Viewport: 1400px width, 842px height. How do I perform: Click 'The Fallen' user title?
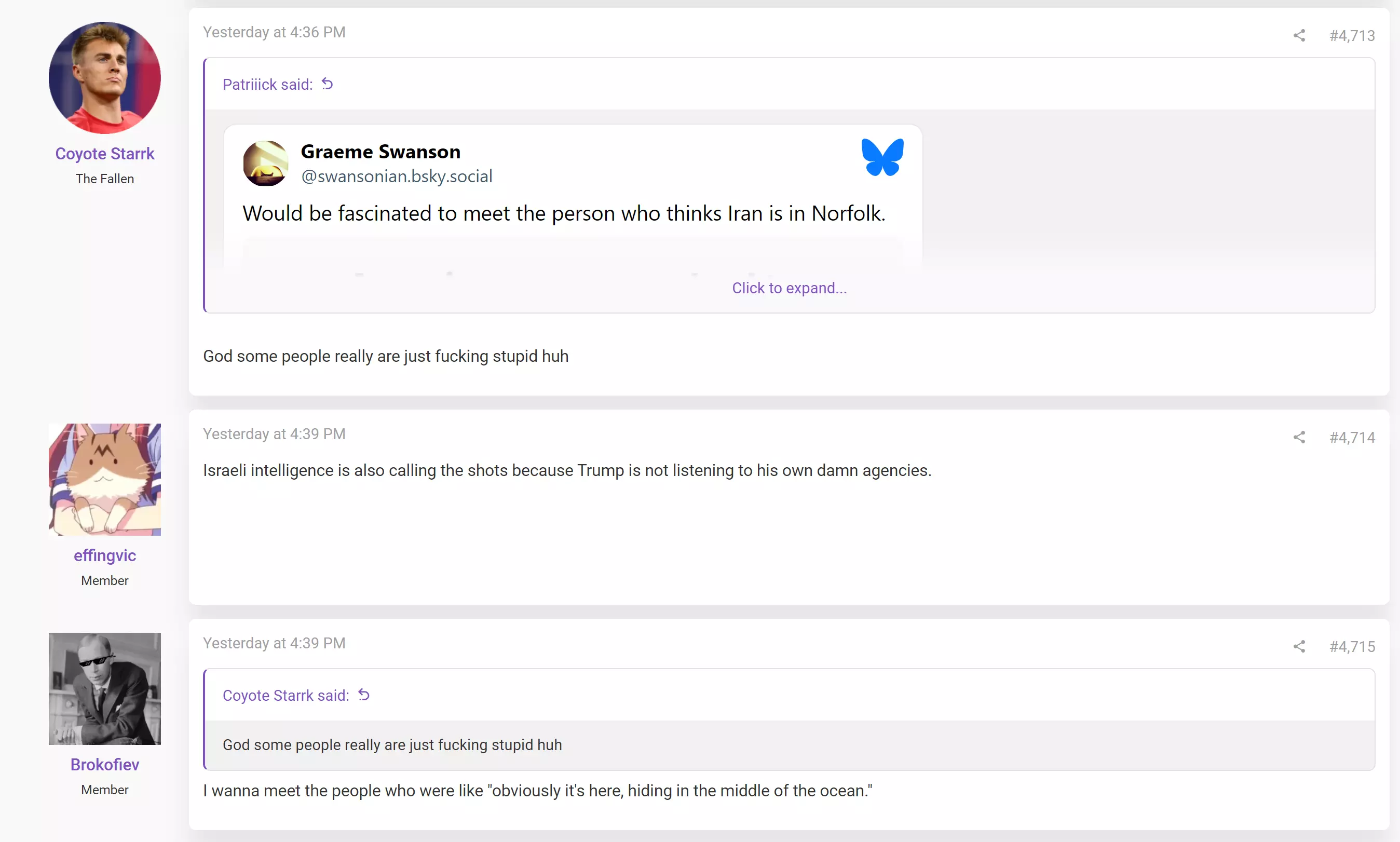point(105,179)
